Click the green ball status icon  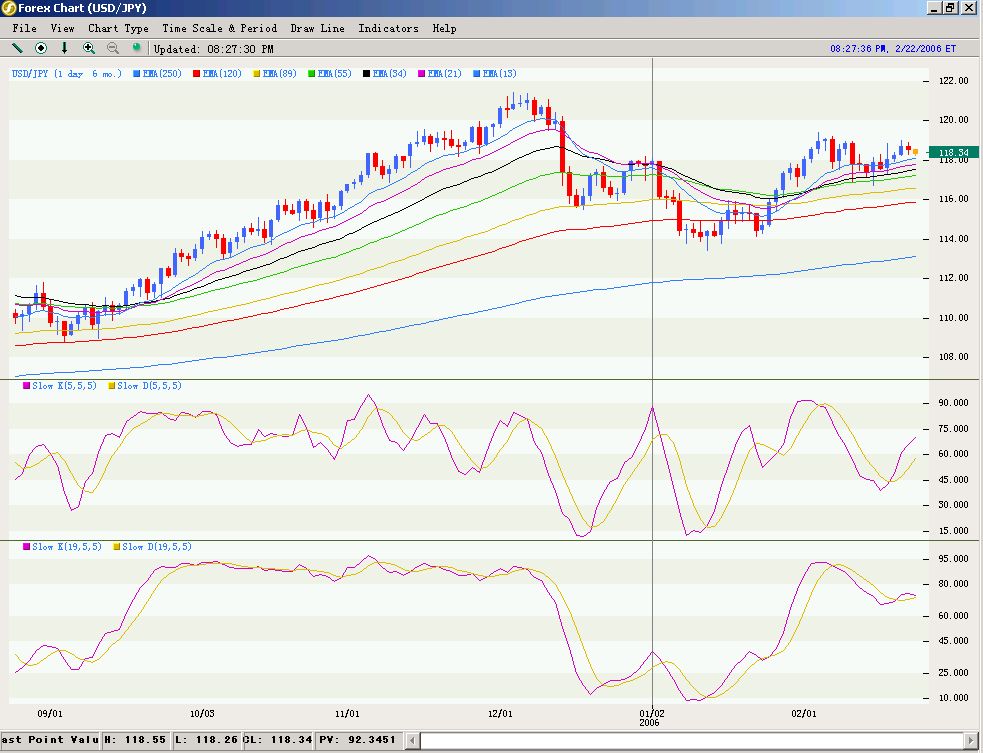tap(137, 48)
